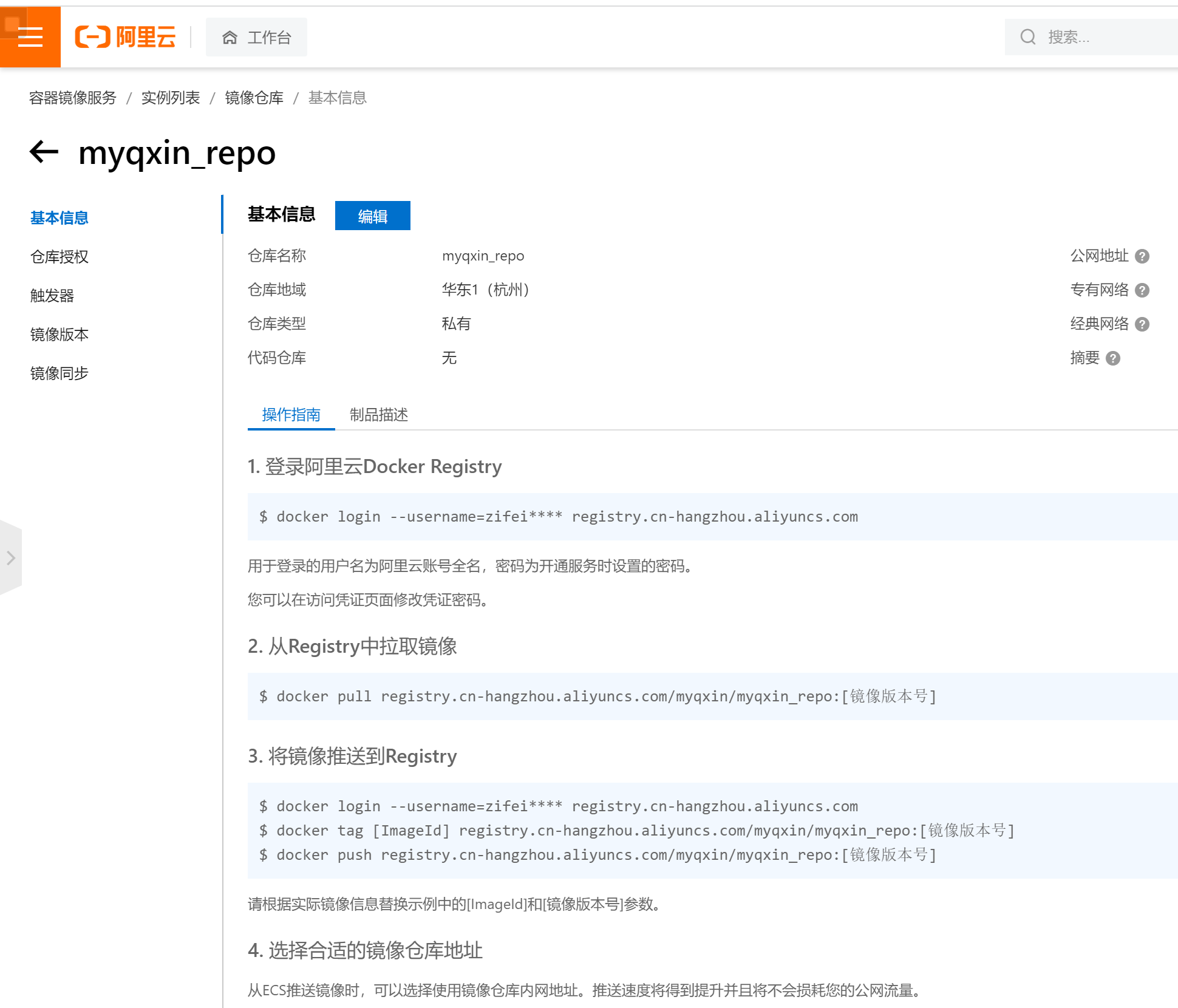Click the ECS push note sentence

click(x=585, y=990)
